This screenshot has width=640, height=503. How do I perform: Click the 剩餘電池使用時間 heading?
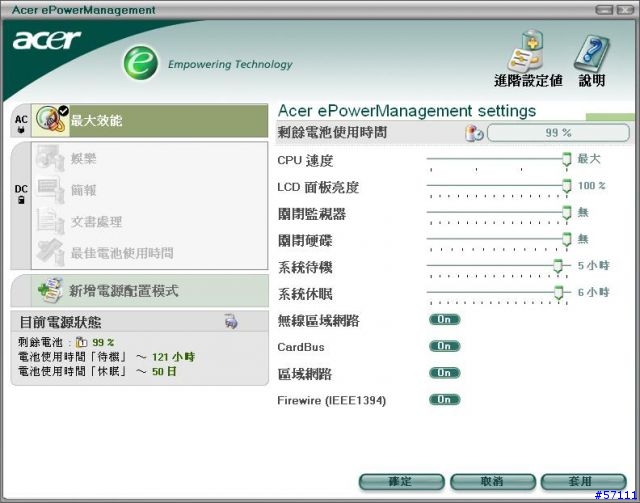click(332, 133)
